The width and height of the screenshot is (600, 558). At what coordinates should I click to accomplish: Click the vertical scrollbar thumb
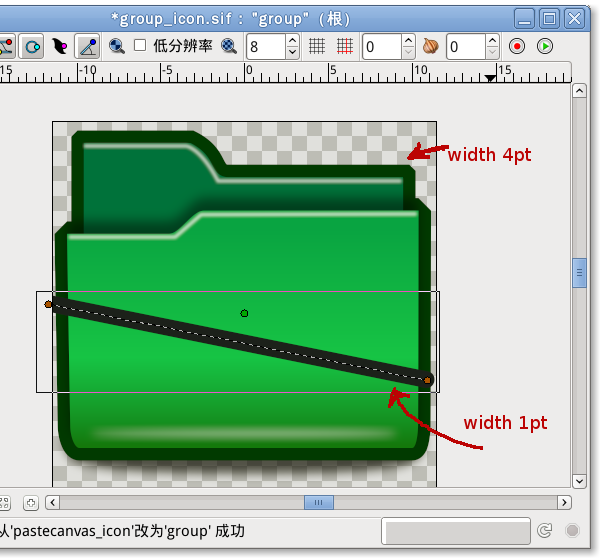point(579,272)
